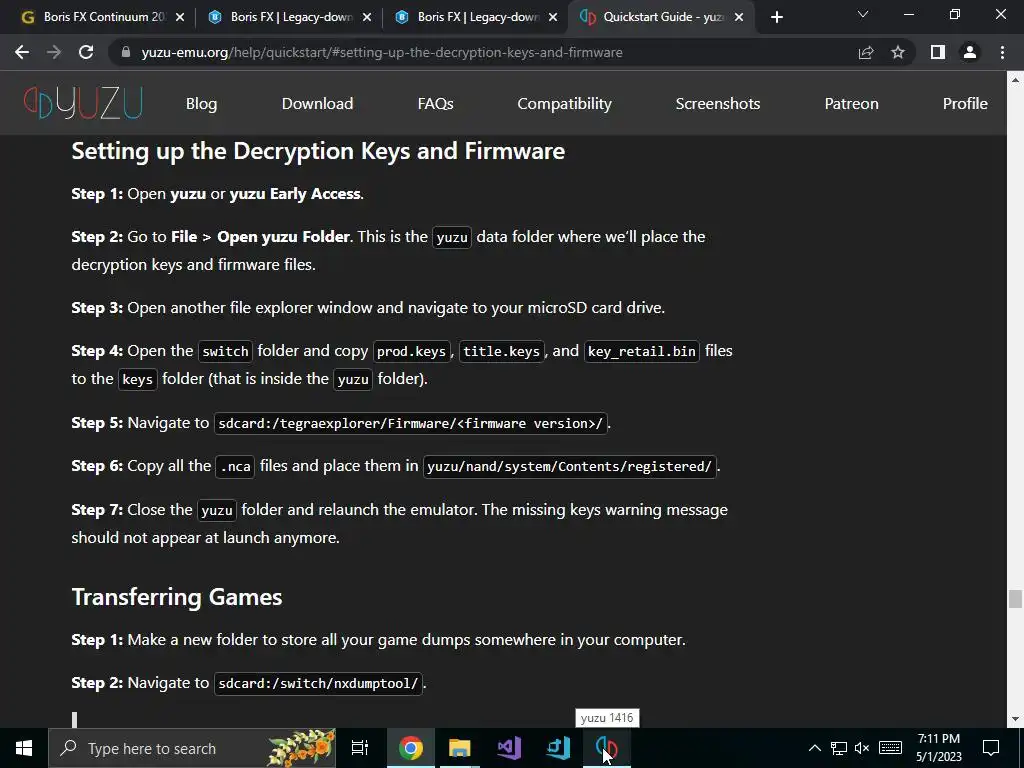
Task: Bookmark this page with the star icon
Action: [x=898, y=52]
